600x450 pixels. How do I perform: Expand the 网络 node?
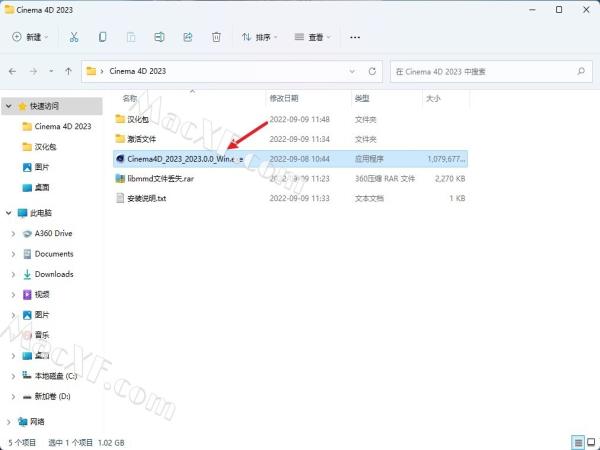tap(9, 422)
